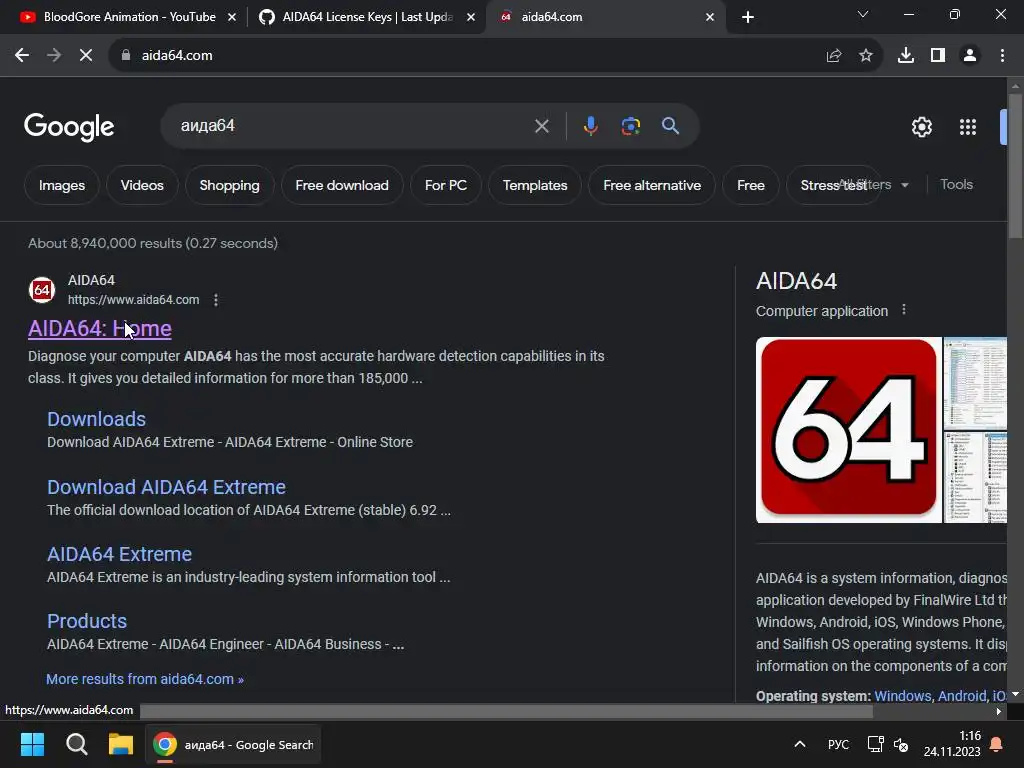The image size is (1024, 768).
Task: Close the aida64.com tab
Action: 710,18
